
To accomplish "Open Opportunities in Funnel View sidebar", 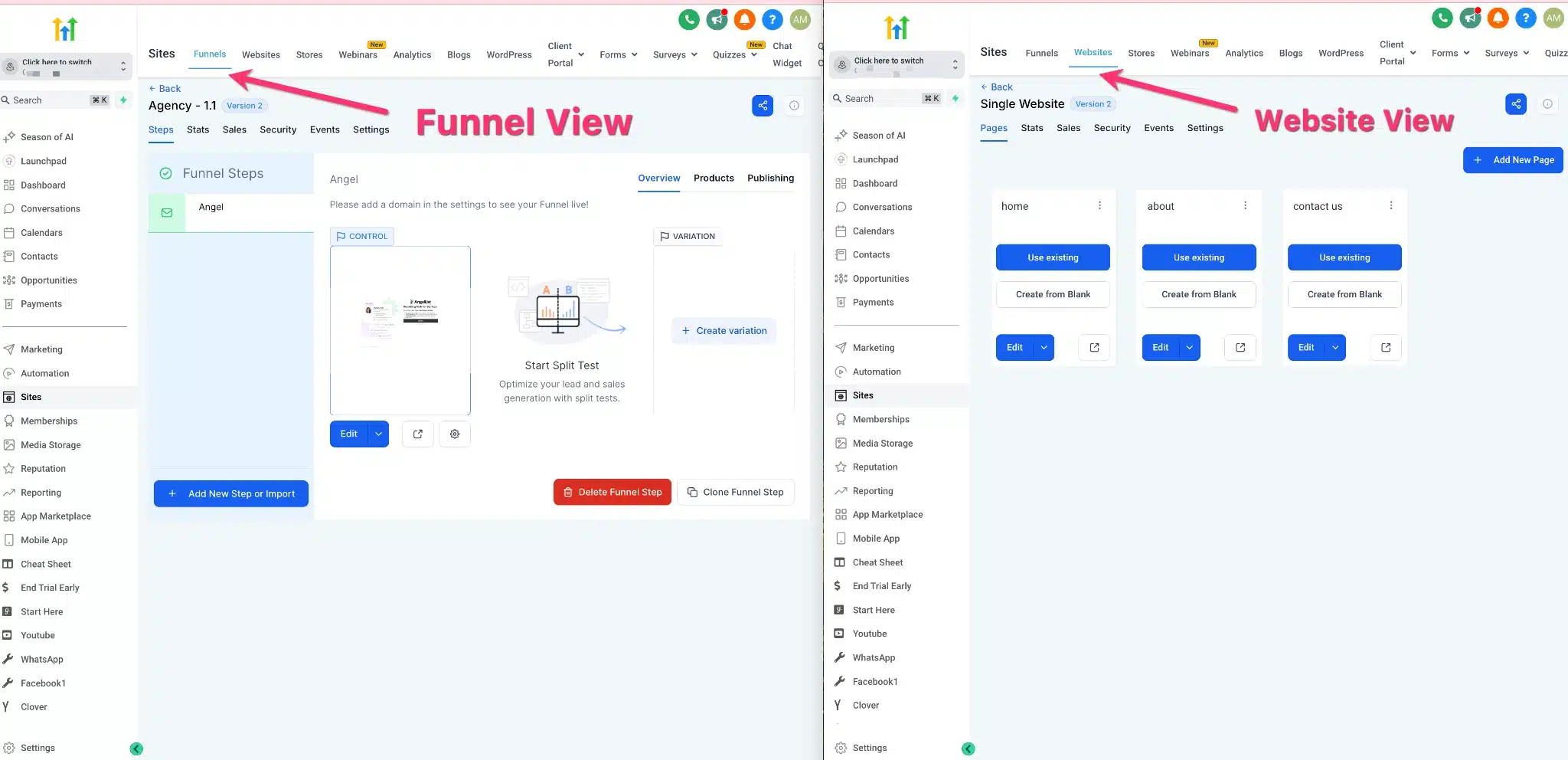I will (x=49, y=280).
